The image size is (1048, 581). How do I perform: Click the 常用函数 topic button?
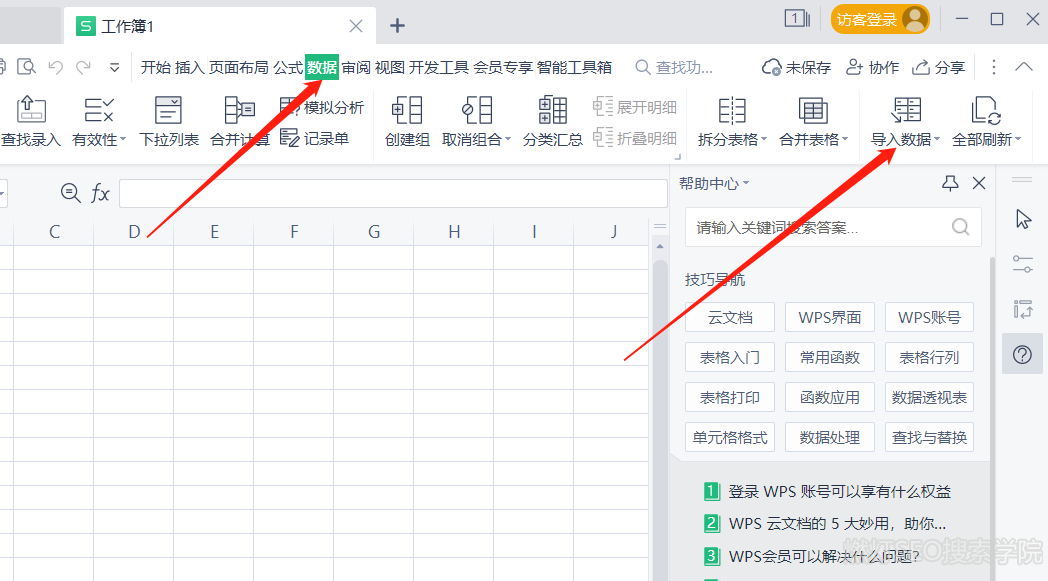click(x=829, y=357)
